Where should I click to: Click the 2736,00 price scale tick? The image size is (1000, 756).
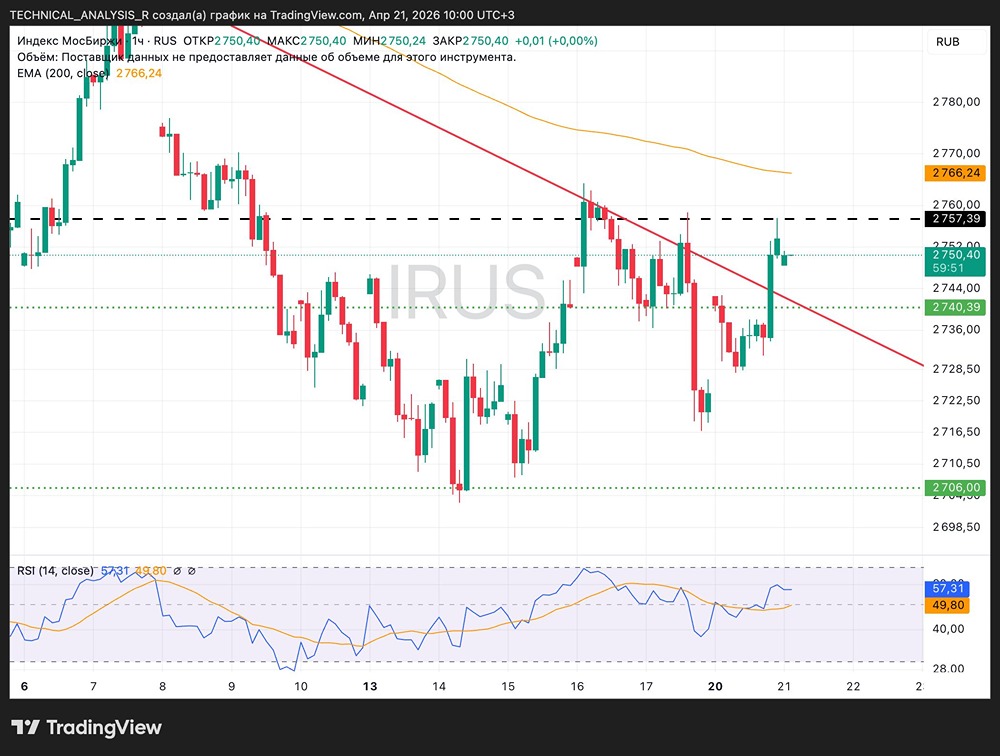coord(956,329)
